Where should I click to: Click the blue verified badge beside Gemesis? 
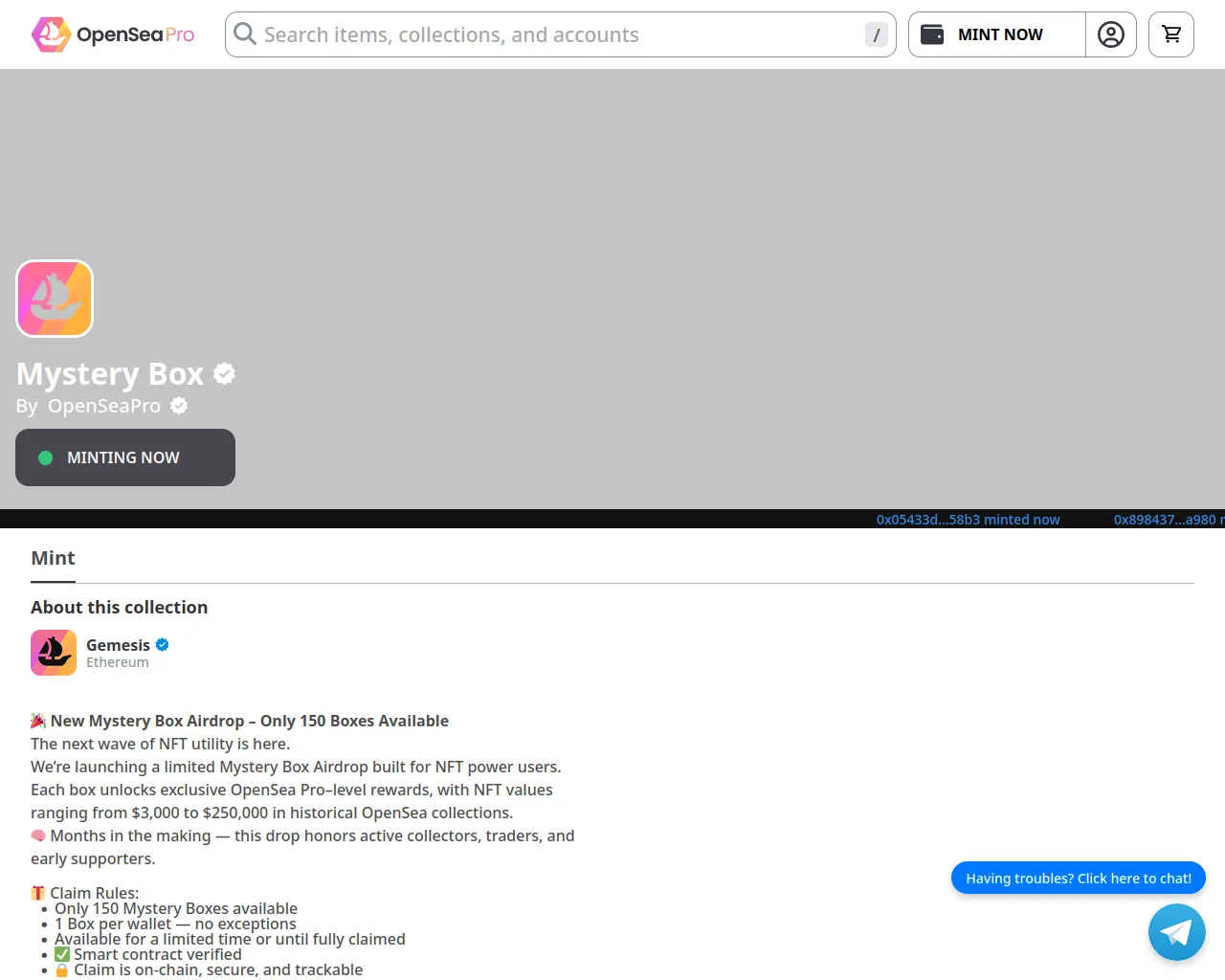coord(163,645)
